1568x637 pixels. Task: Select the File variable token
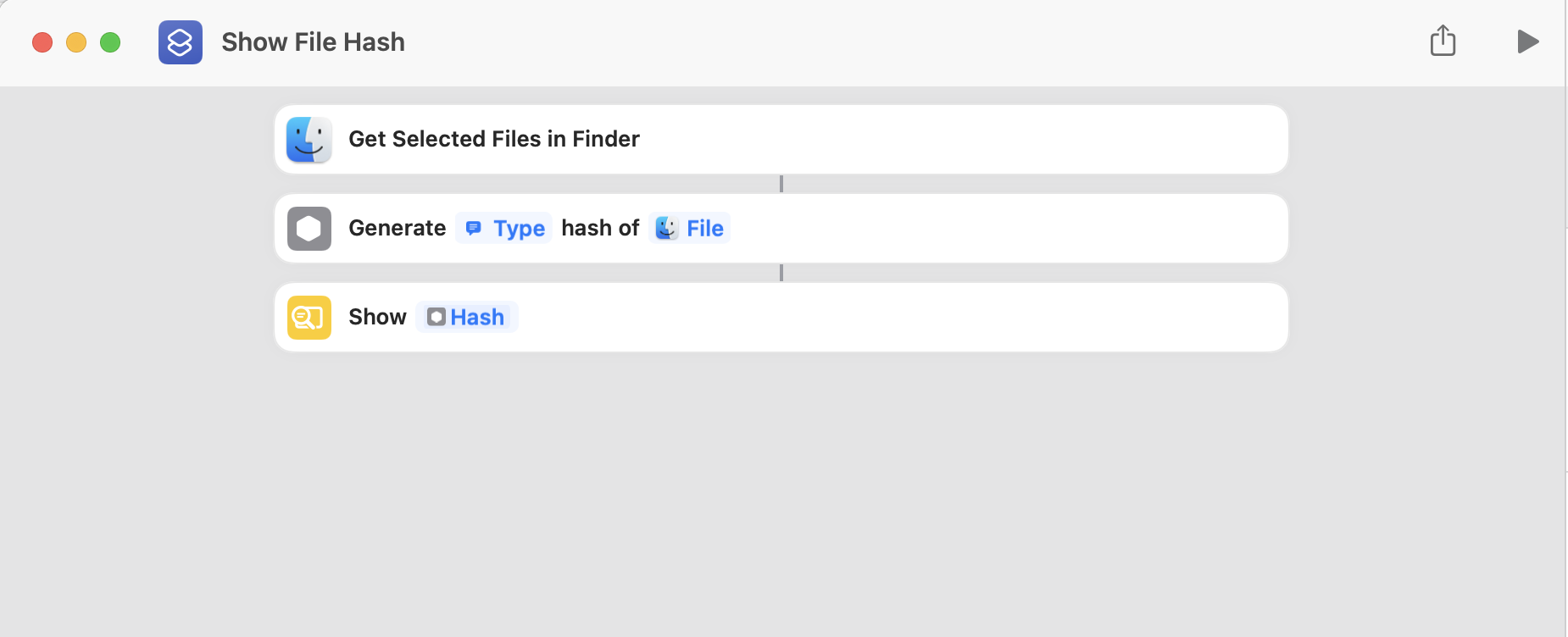690,228
